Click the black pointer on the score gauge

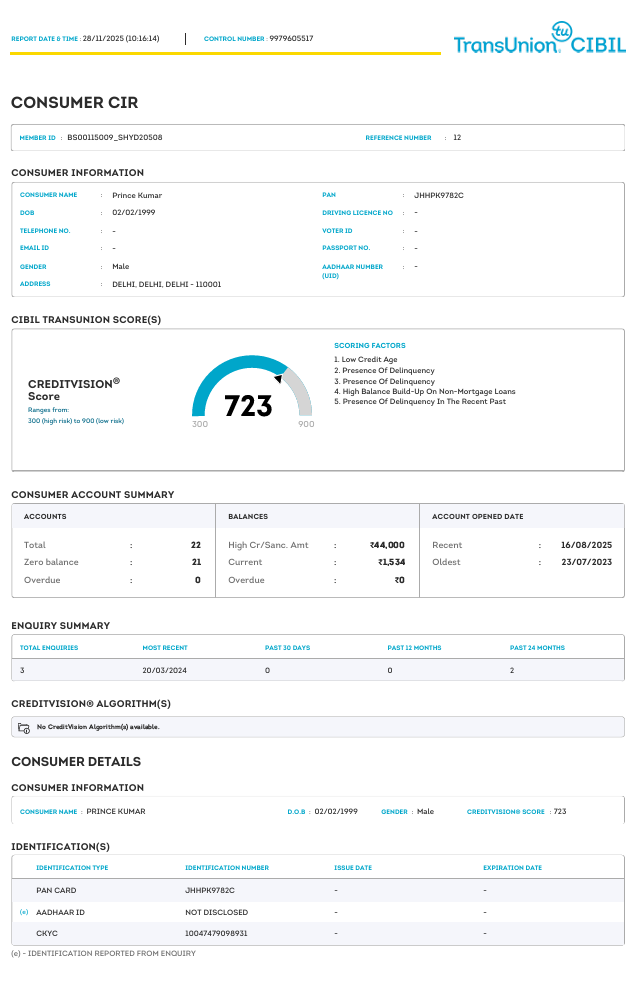(277, 379)
